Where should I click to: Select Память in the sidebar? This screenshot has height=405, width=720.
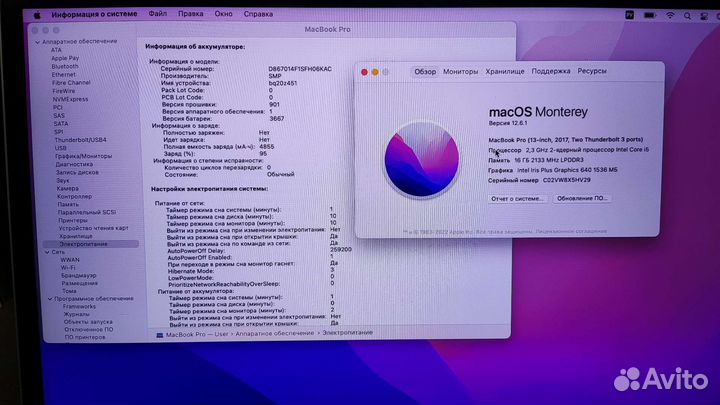[68, 204]
